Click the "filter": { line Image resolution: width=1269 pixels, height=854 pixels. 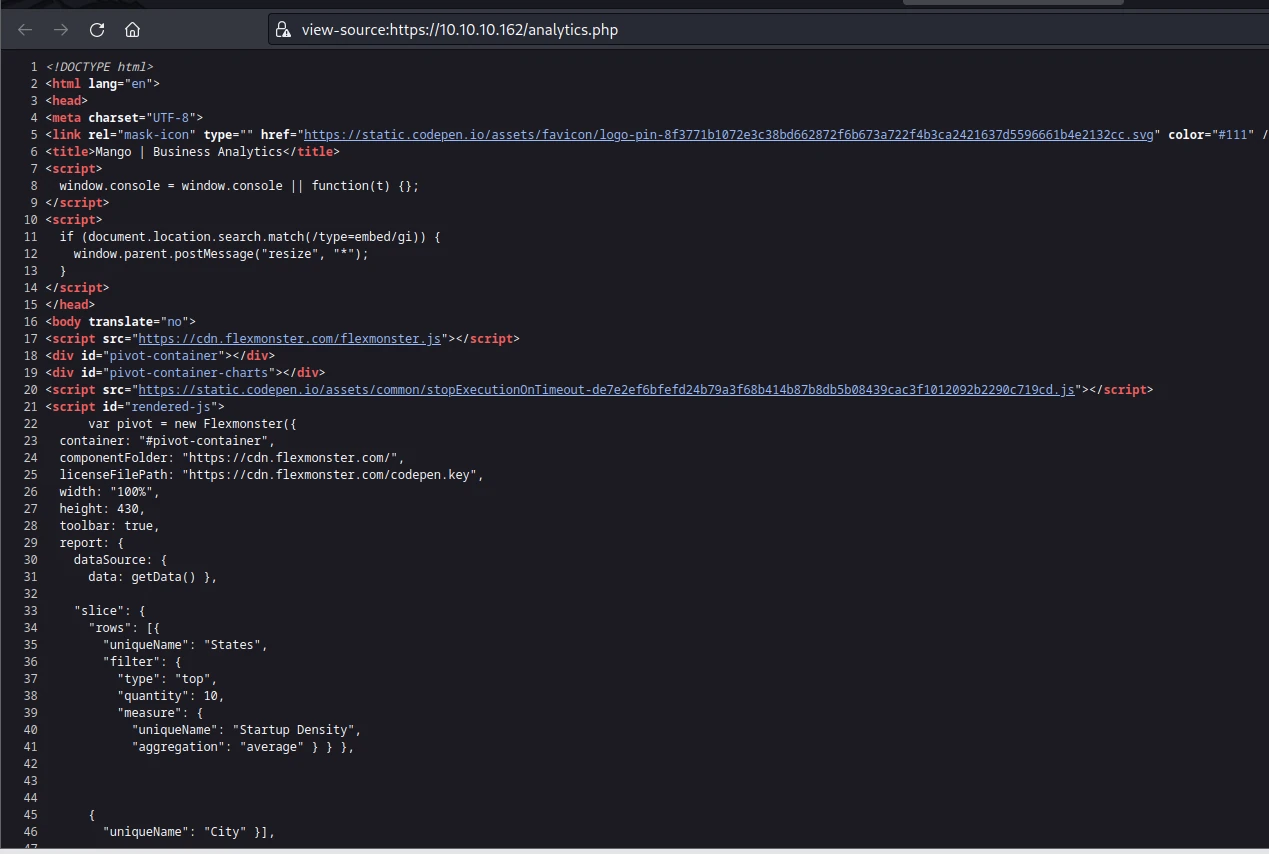coord(142,661)
